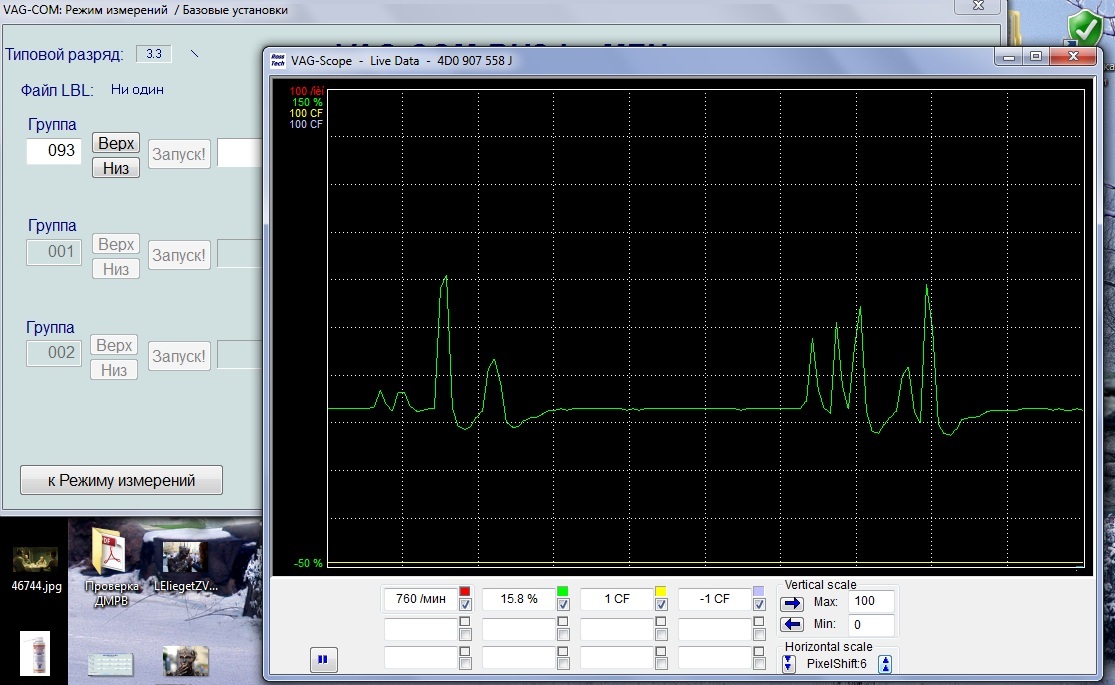Decrease horizontal PixelShift with left stepper
The height and width of the screenshot is (685, 1115).
pos(789,664)
